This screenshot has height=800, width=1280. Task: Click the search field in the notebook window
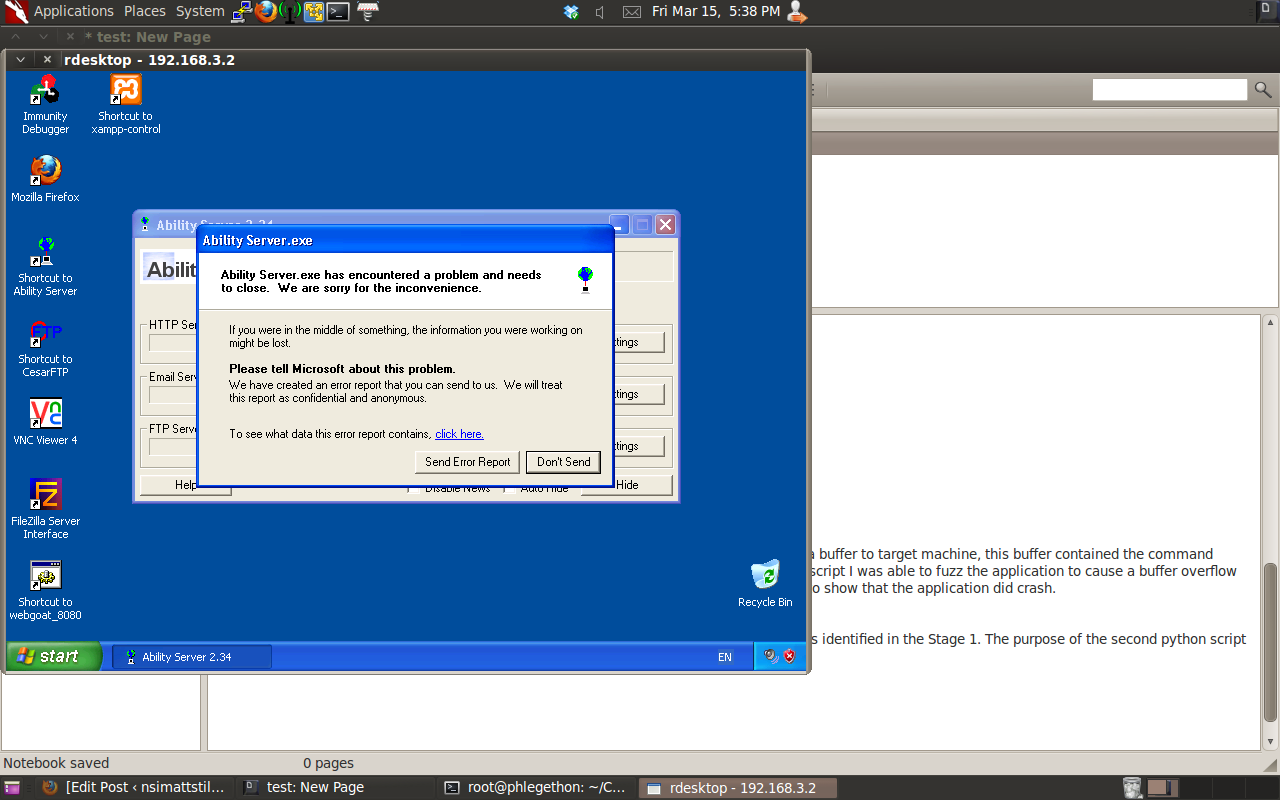(x=1170, y=90)
